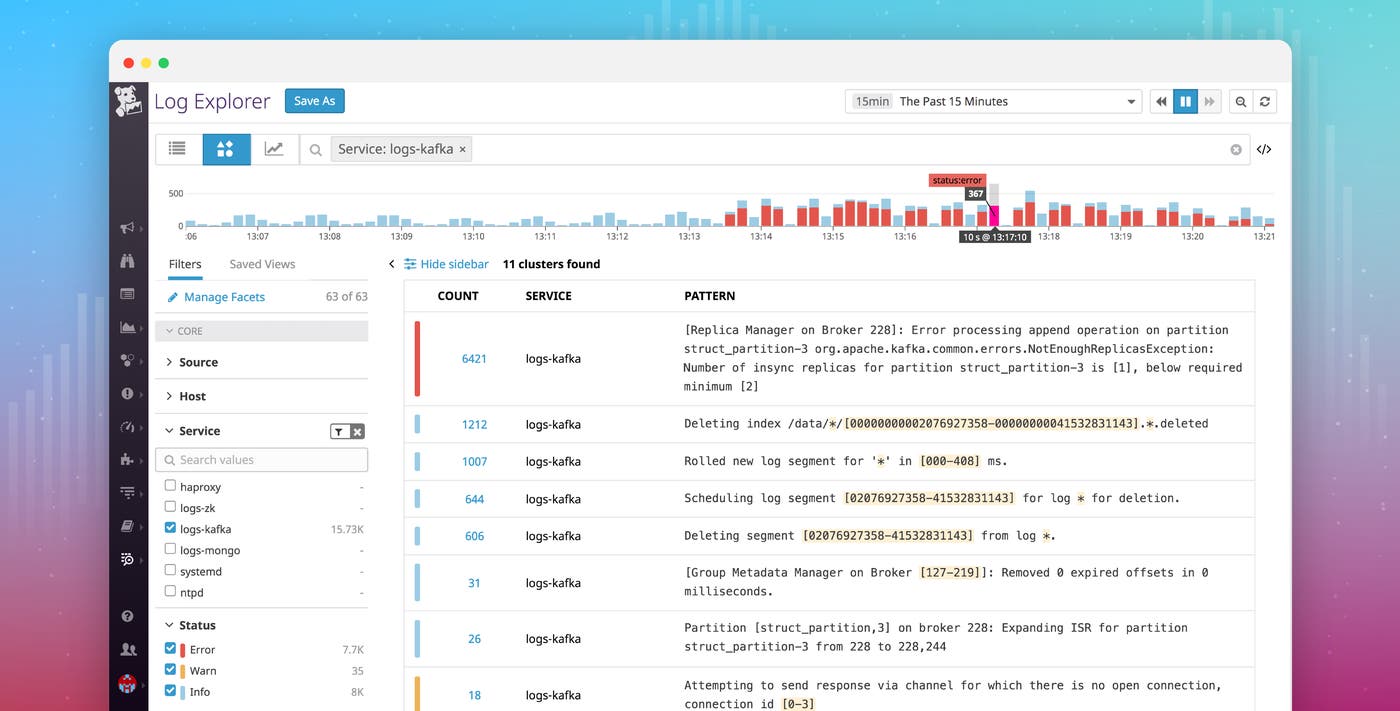This screenshot has width=1400, height=711.
Task: Open the query code editor
Action: pos(1264,148)
